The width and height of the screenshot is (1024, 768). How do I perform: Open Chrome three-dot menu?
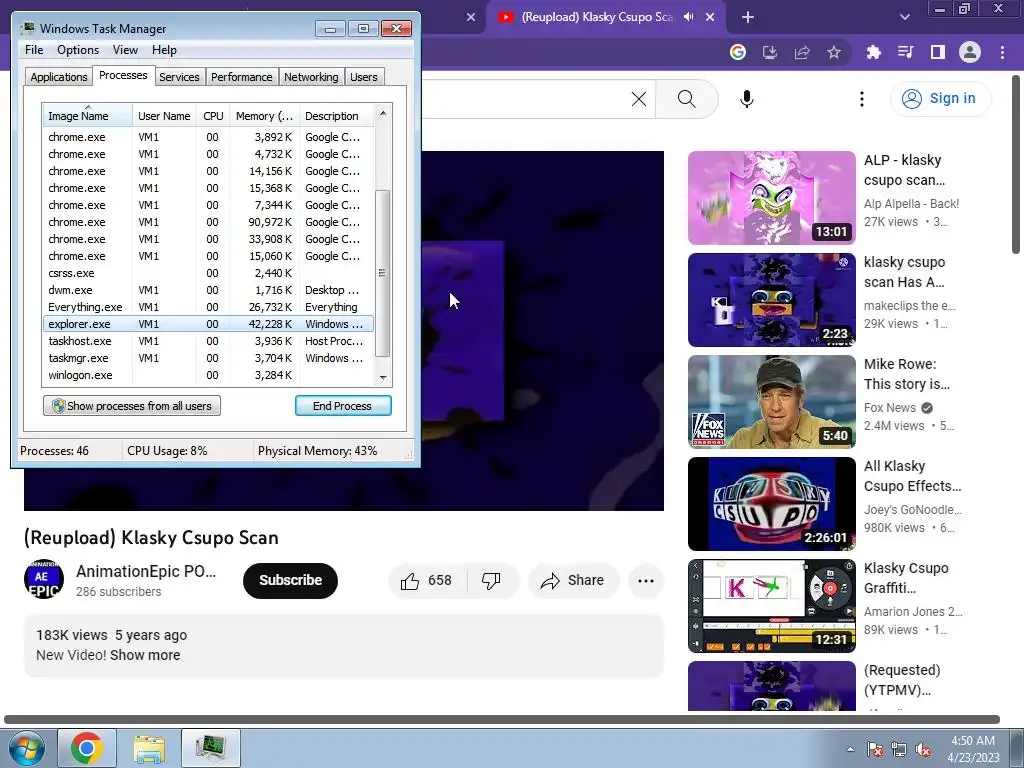(1002, 52)
